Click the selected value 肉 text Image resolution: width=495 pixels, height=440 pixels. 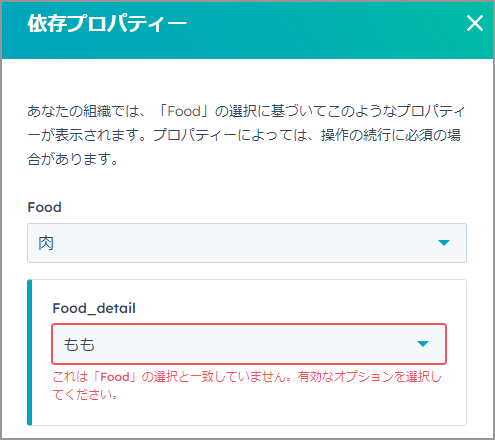(x=46, y=243)
